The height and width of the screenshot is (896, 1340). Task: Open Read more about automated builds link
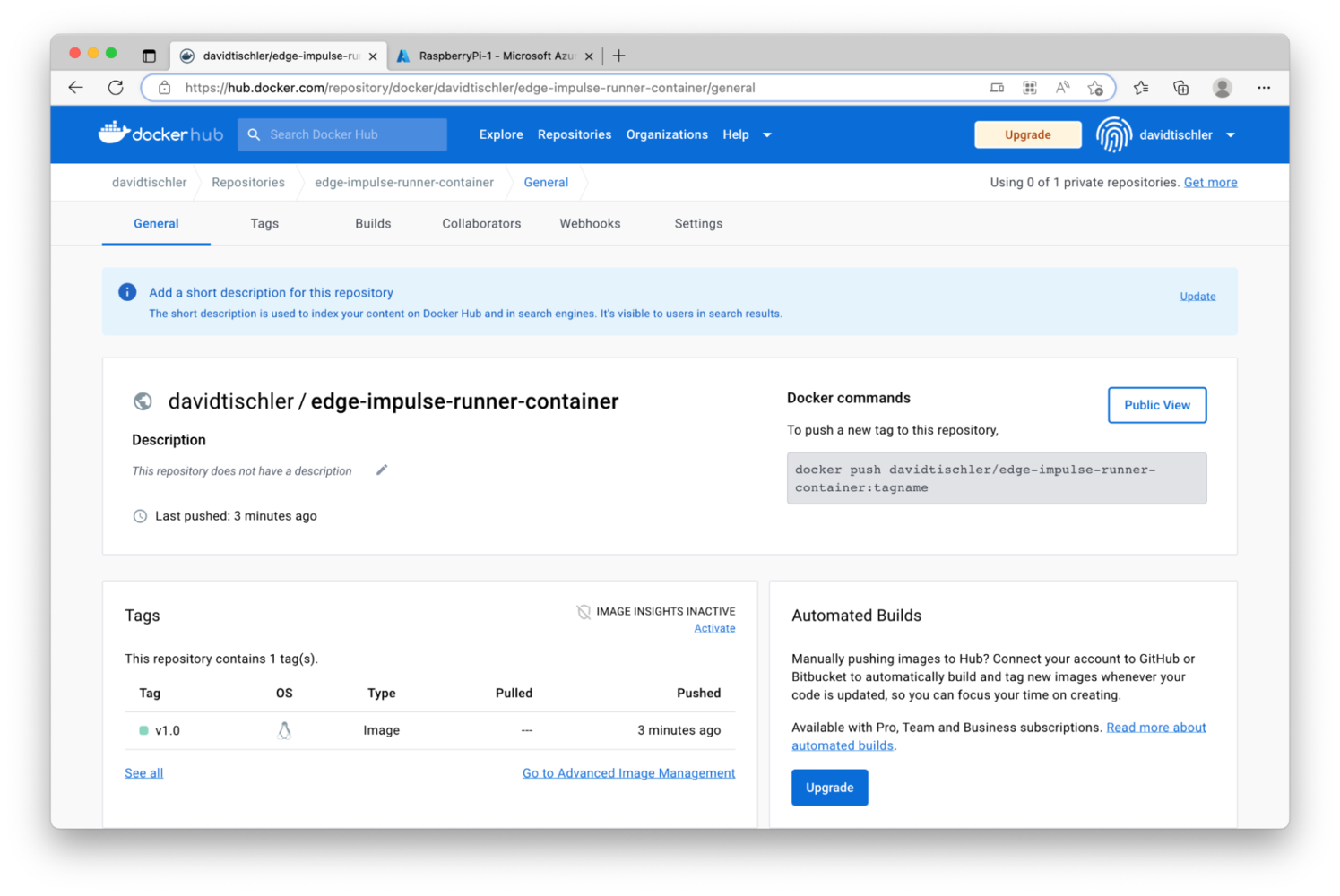pos(1155,728)
